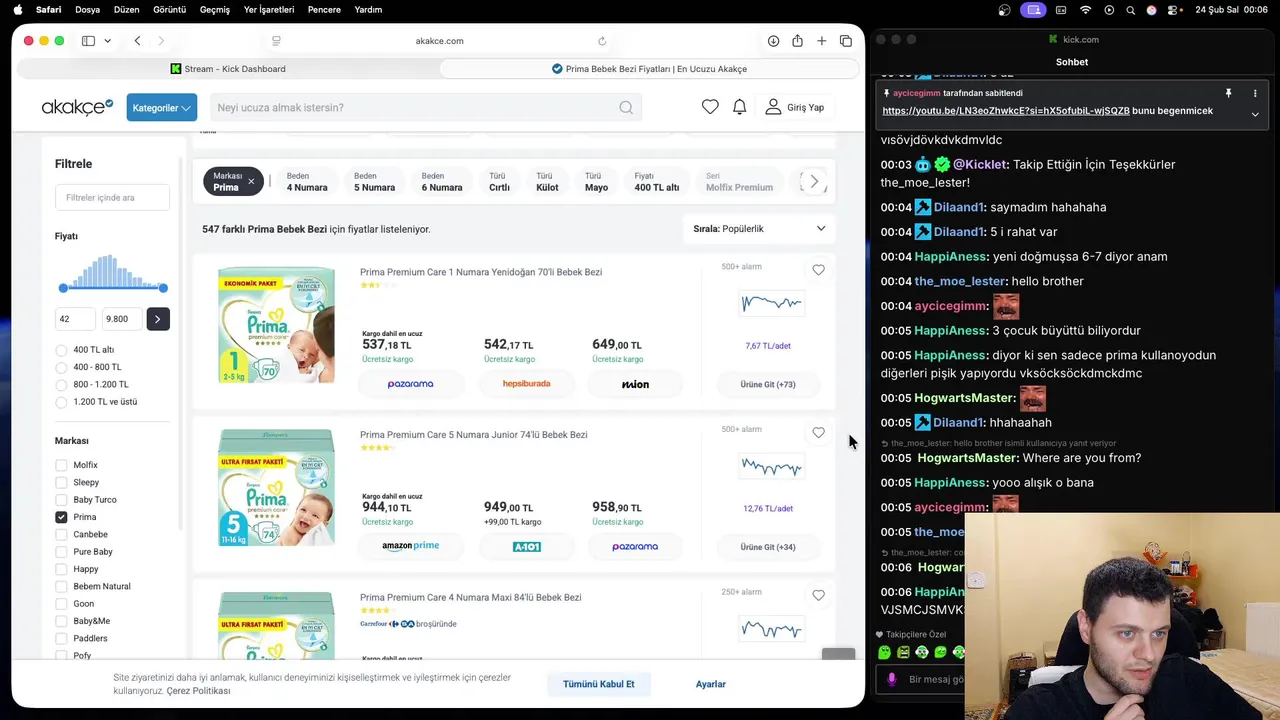Open pinned YouTube link in chat
Image resolution: width=1280 pixels, height=720 pixels.
pos(1006,111)
